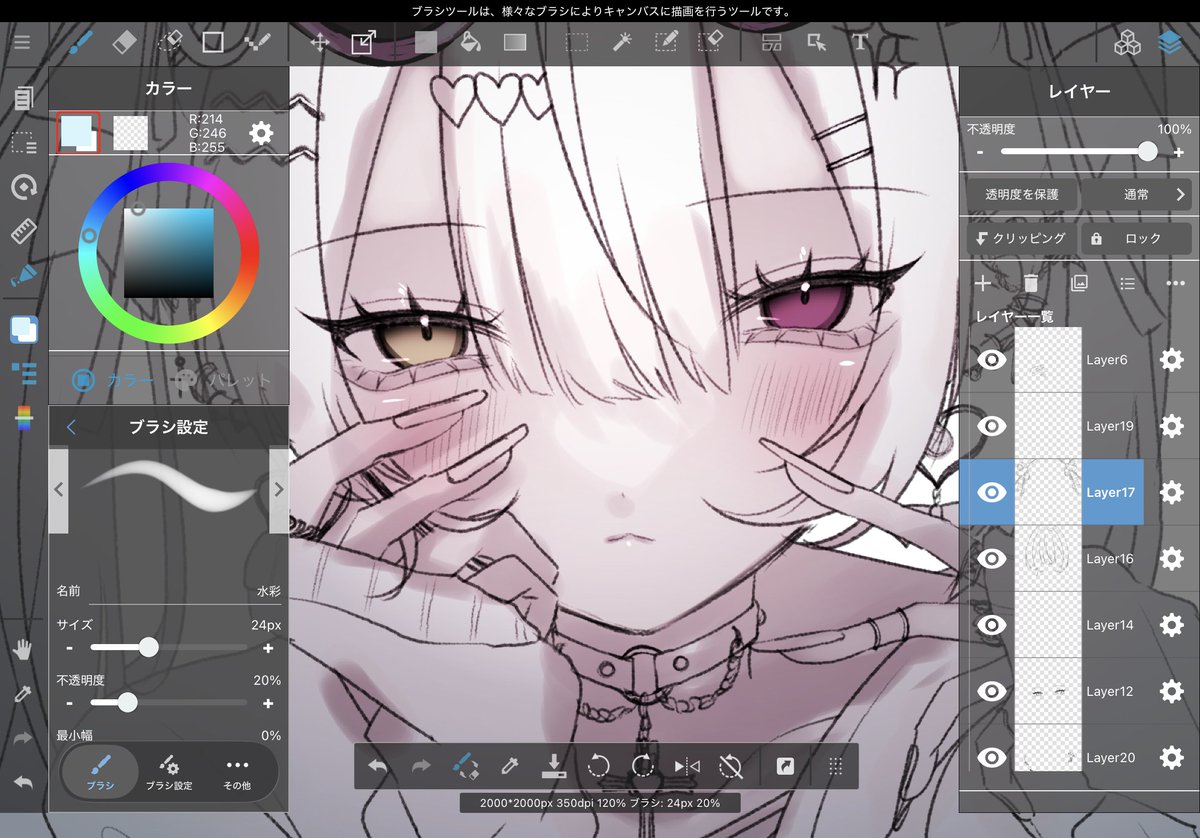Pick the foreground color swatch
Viewport: 1200px width, 838px height.
[78, 132]
